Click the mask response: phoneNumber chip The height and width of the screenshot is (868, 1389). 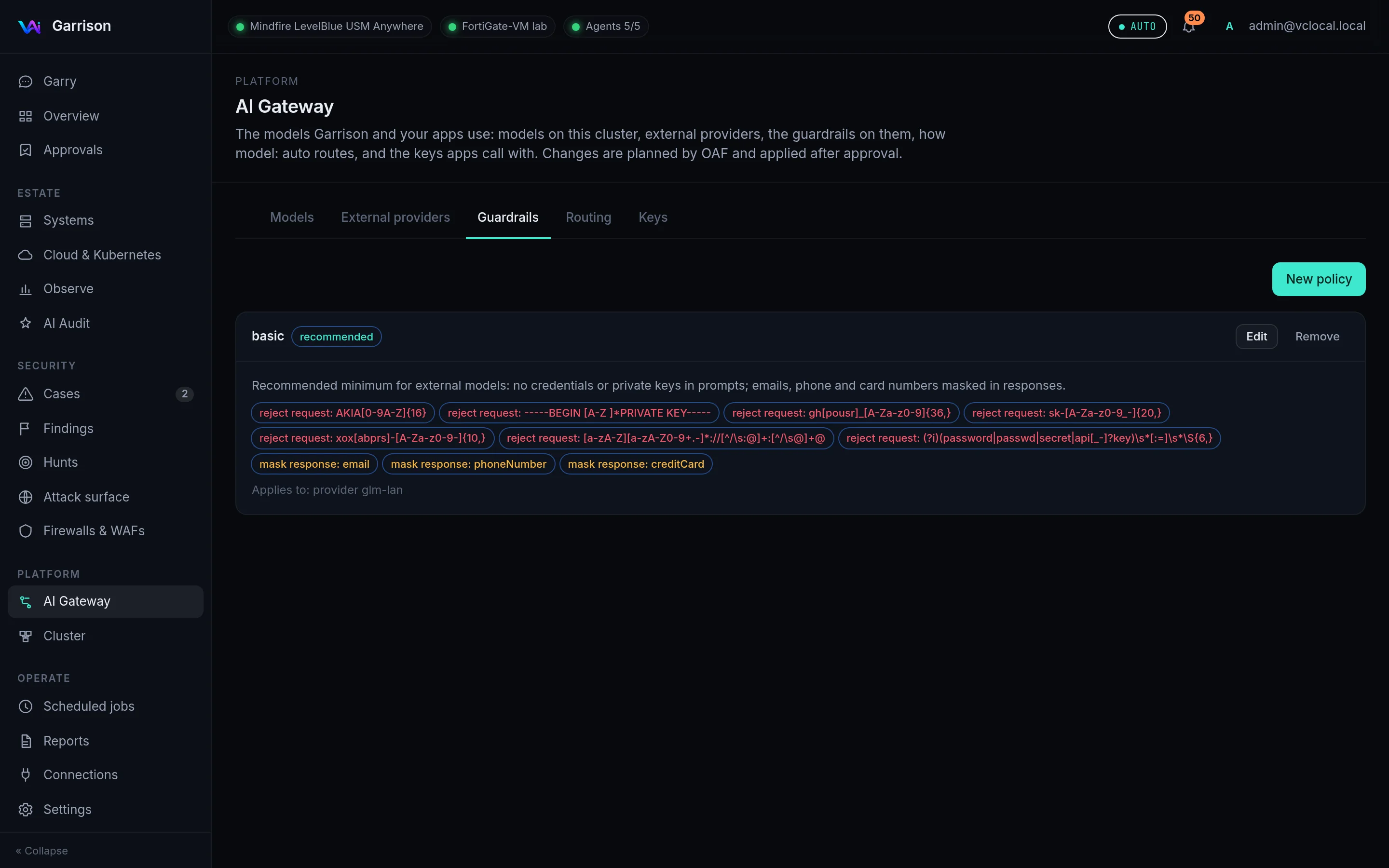tap(468, 464)
